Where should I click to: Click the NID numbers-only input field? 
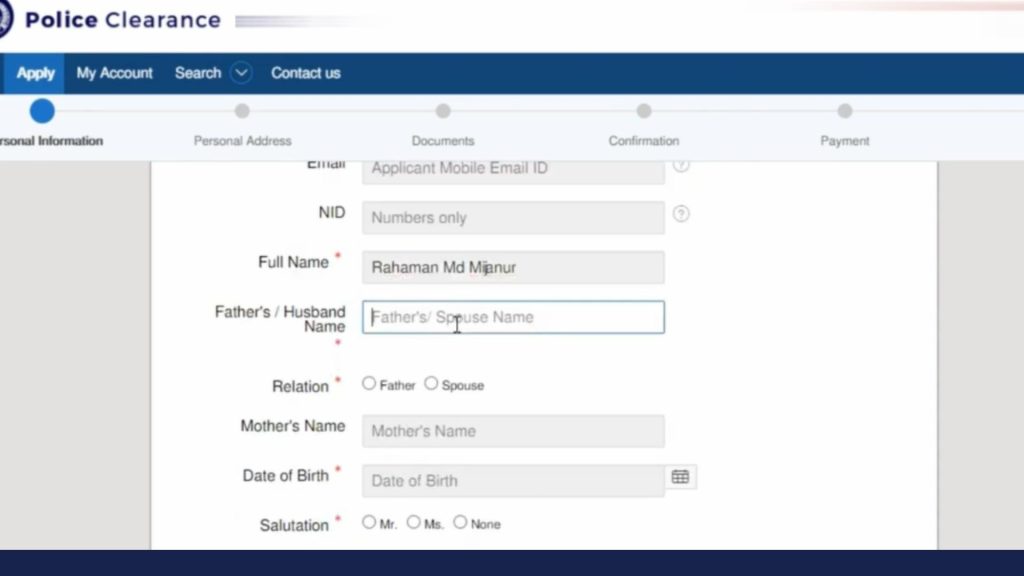pyautogui.click(x=513, y=217)
